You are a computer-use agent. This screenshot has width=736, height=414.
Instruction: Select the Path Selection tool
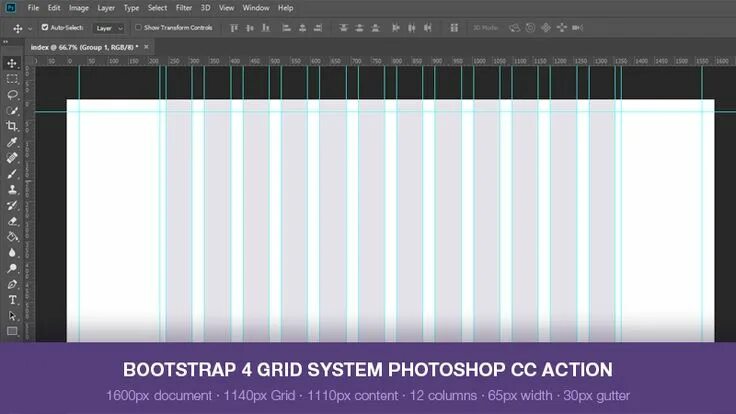pyautogui.click(x=12, y=316)
